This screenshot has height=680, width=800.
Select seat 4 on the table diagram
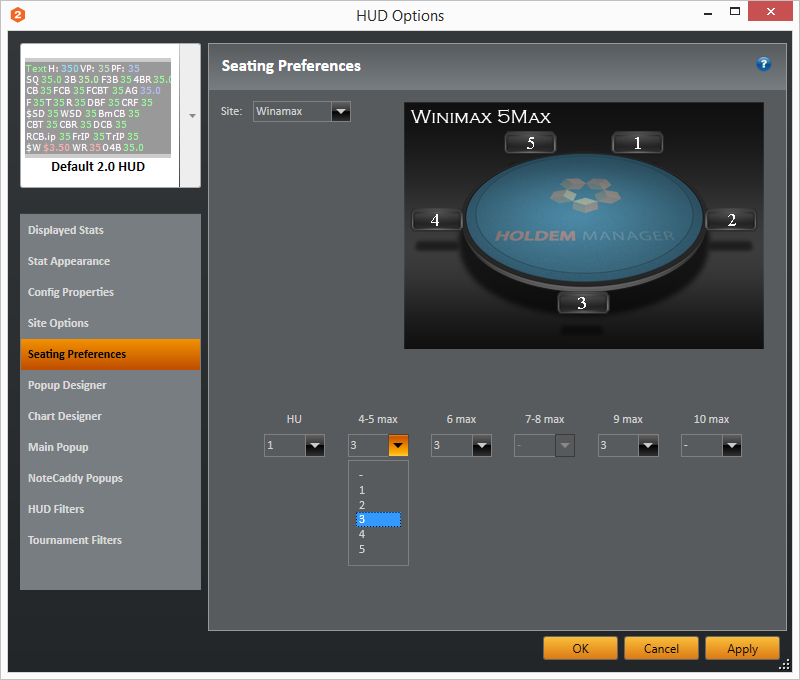click(437, 220)
